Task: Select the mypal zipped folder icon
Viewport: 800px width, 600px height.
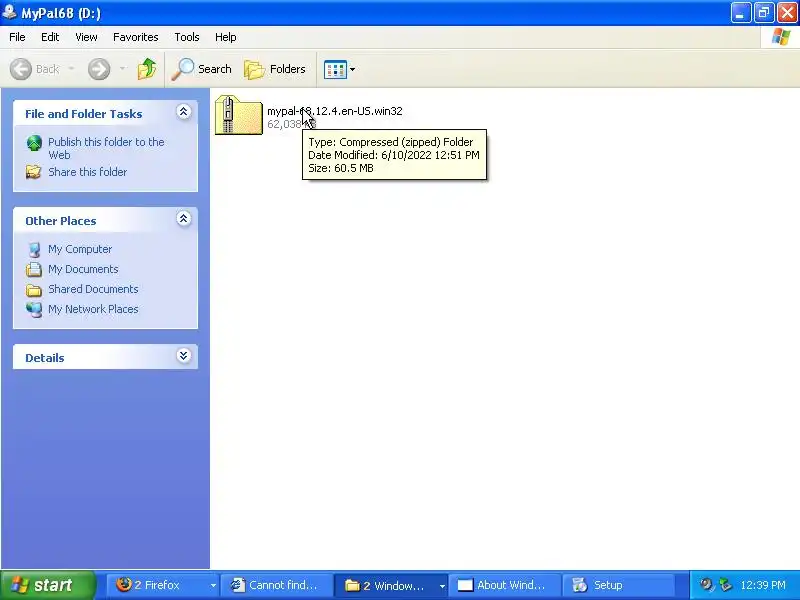Action: (238, 115)
